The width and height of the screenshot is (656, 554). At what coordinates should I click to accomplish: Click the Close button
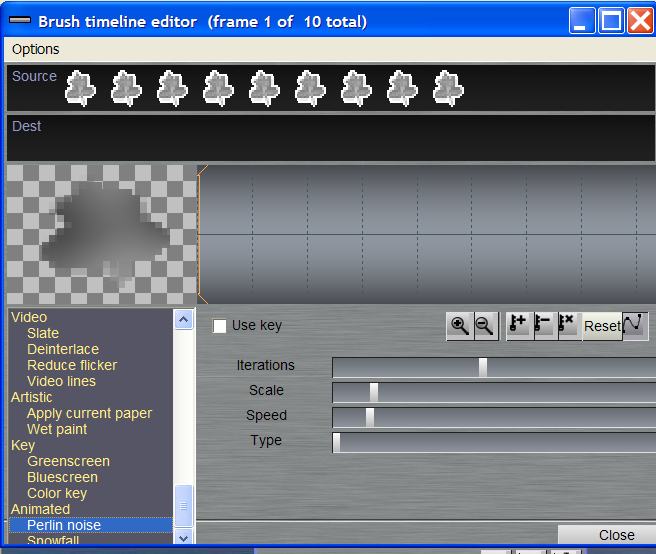pos(616,535)
